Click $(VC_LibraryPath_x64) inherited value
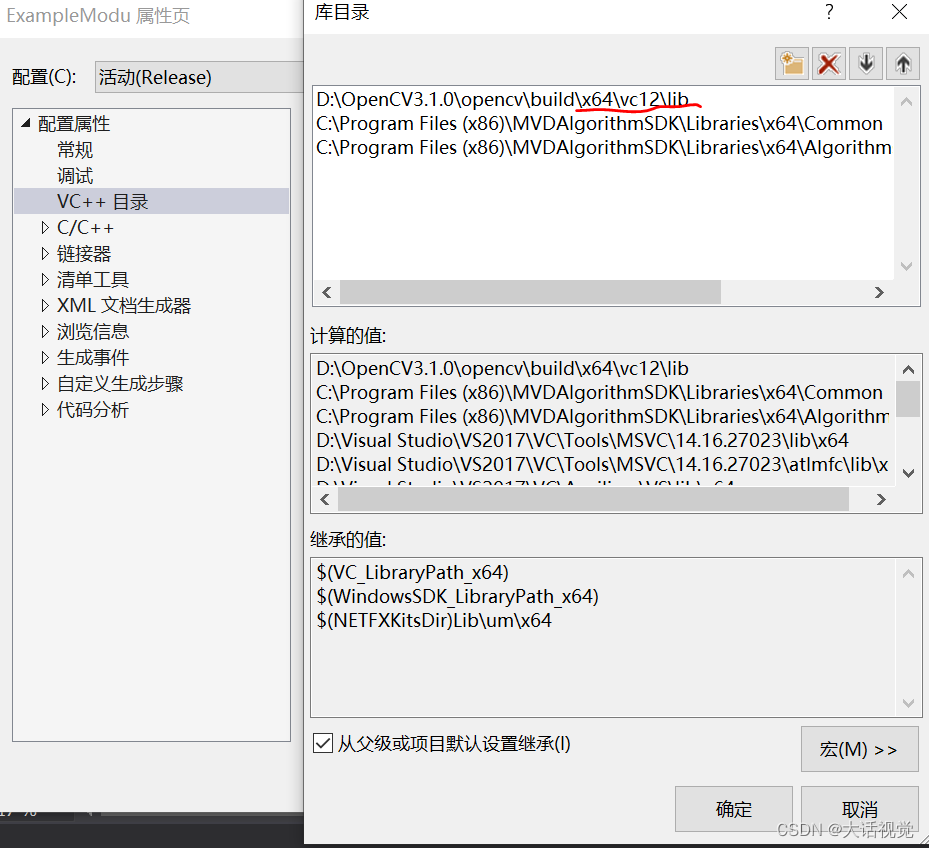Viewport: 929px width, 848px height. click(412, 572)
